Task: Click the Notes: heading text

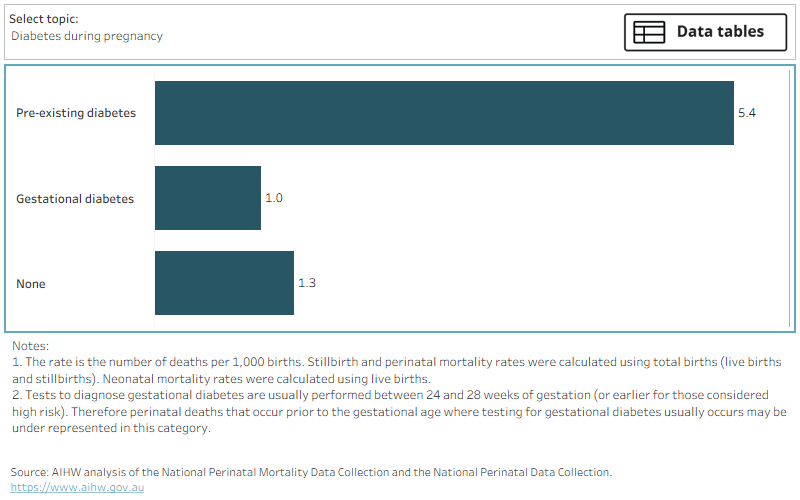Action: [31, 346]
